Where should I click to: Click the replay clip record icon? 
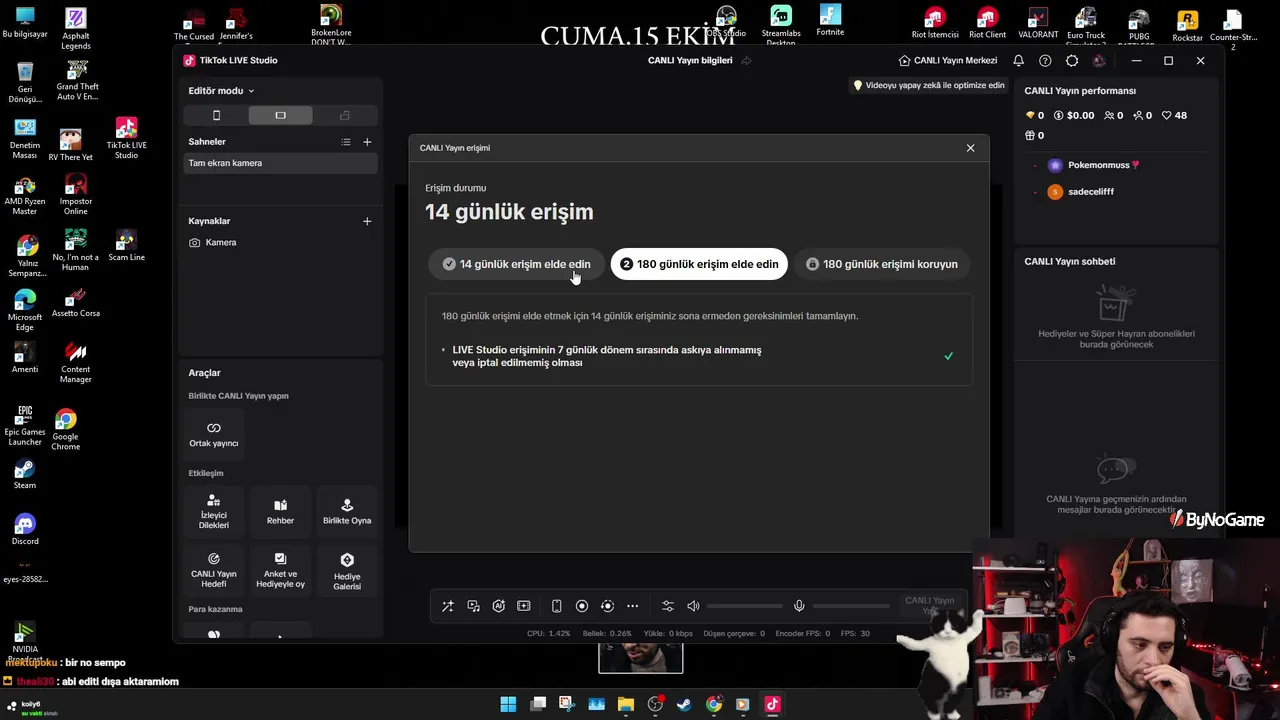[x=607, y=606]
